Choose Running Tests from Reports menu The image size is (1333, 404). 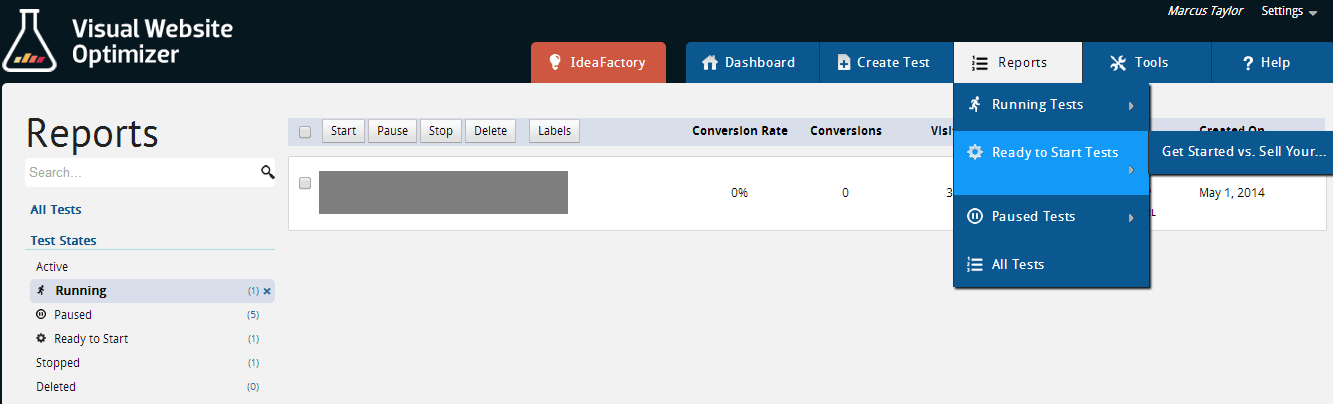coord(1051,105)
